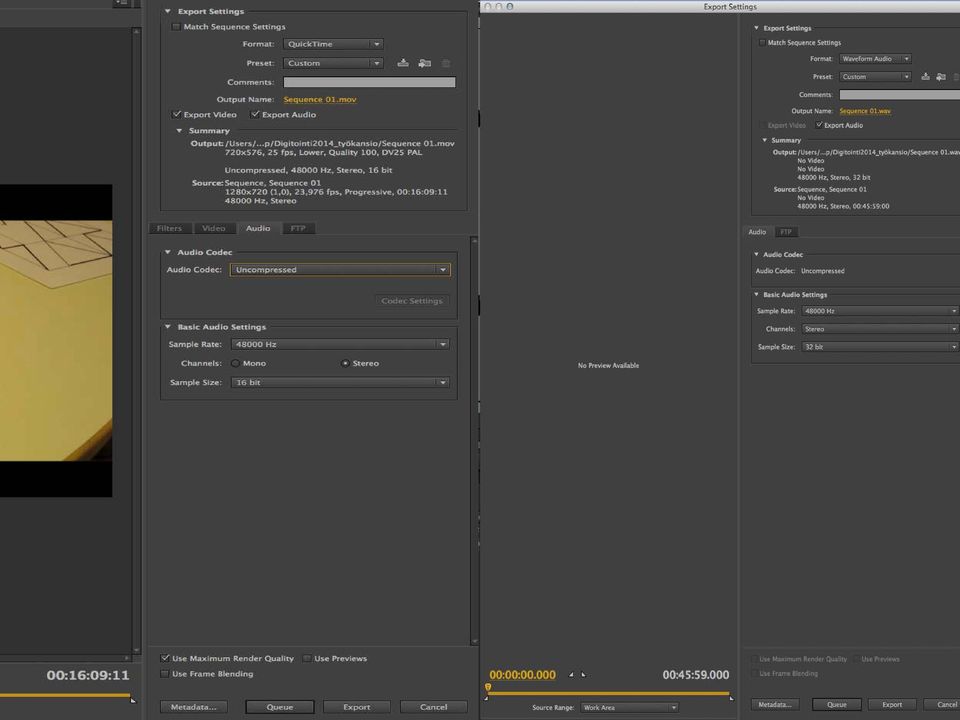Click the dimmed Delete Preset trash icon, QuickTime panel
The width and height of the screenshot is (960, 720).
(446, 62)
